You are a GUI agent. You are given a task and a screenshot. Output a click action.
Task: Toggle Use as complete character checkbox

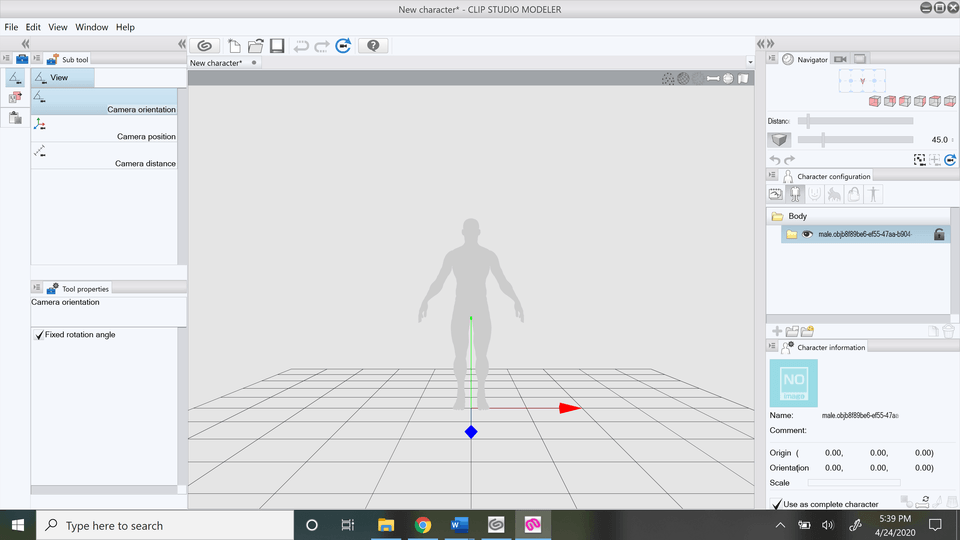(777, 504)
